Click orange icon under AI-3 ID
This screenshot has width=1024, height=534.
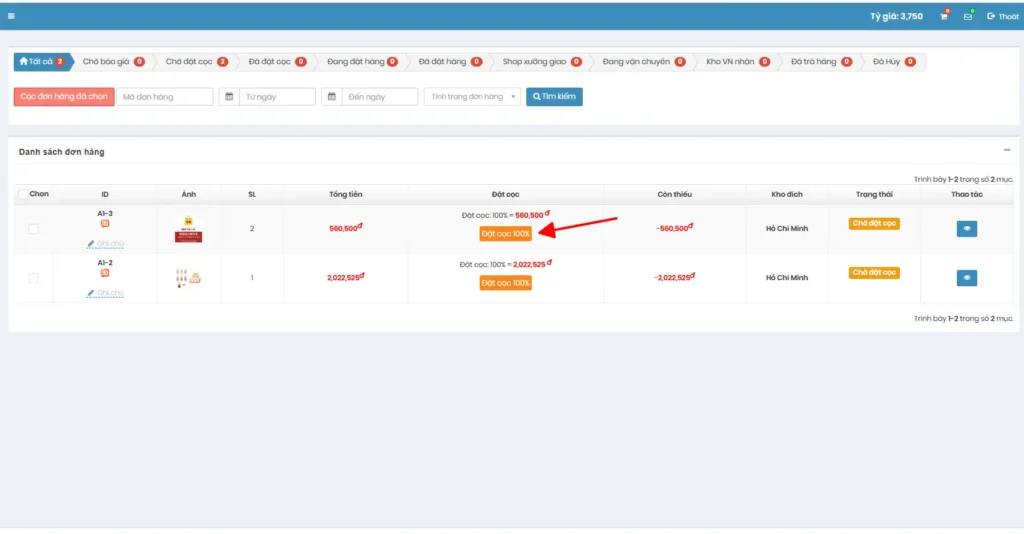tap(104, 223)
